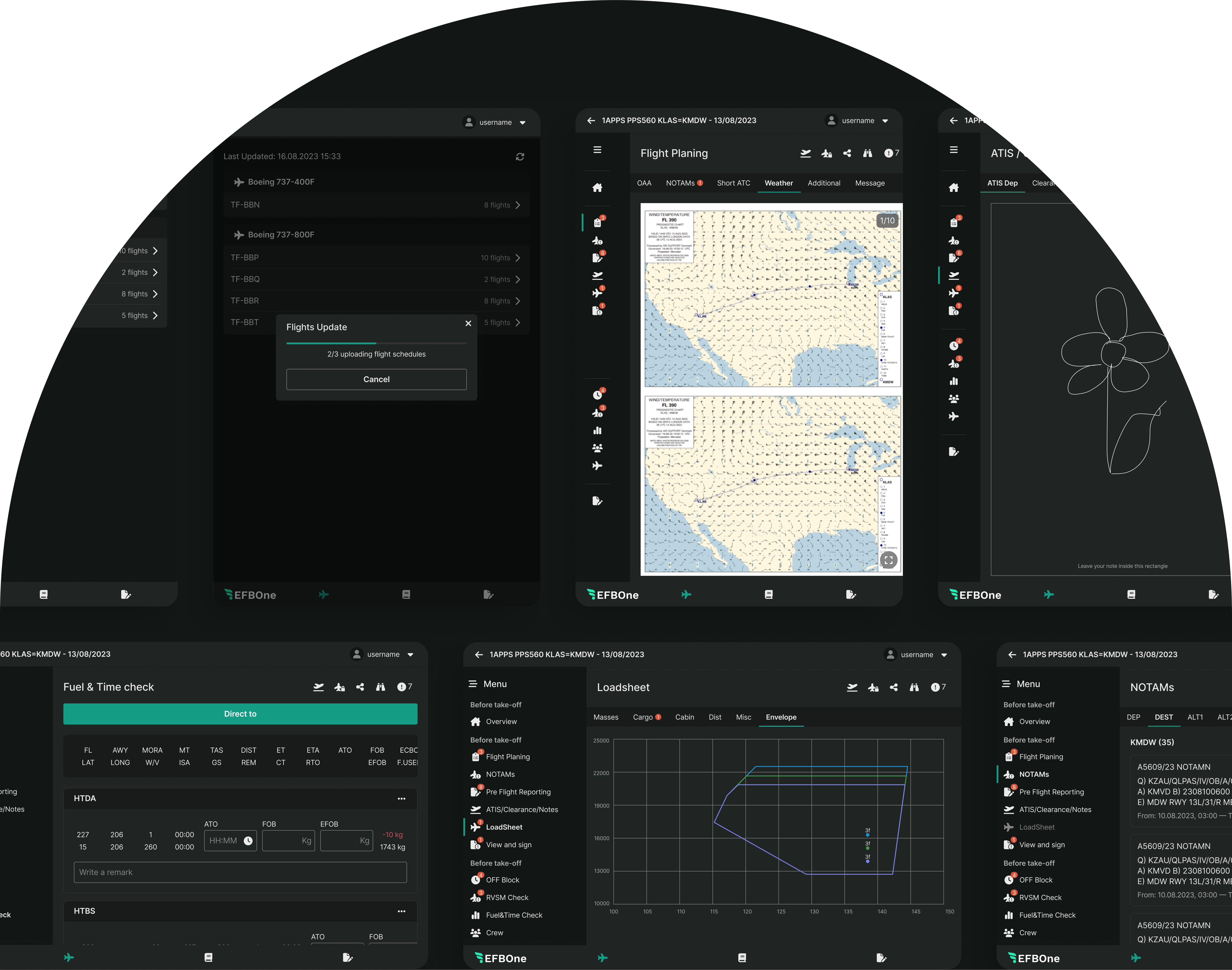The width and height of the screenshot is (1232, 970).
Task: Open HTDA more options menu
Action: pos(401,798)
